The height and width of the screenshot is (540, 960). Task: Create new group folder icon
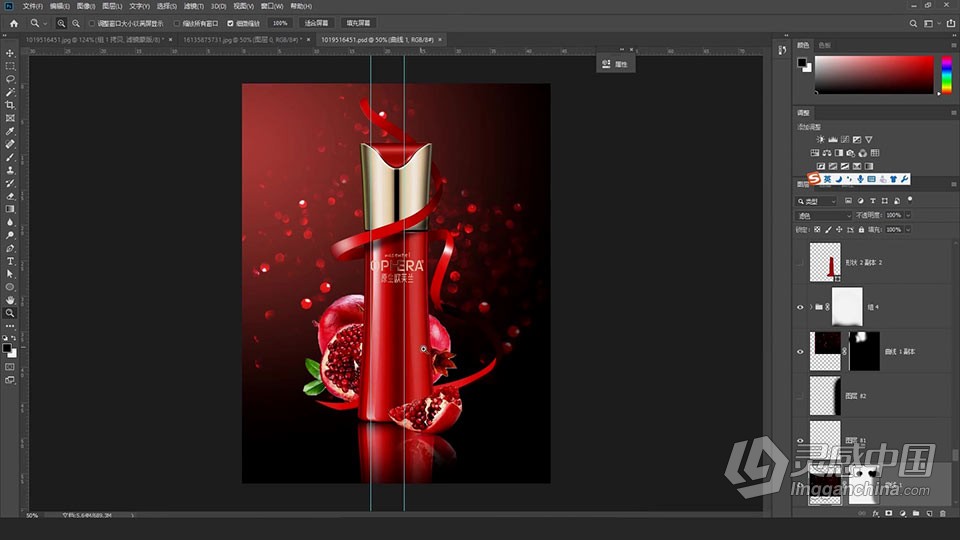[x=916, y=514]
